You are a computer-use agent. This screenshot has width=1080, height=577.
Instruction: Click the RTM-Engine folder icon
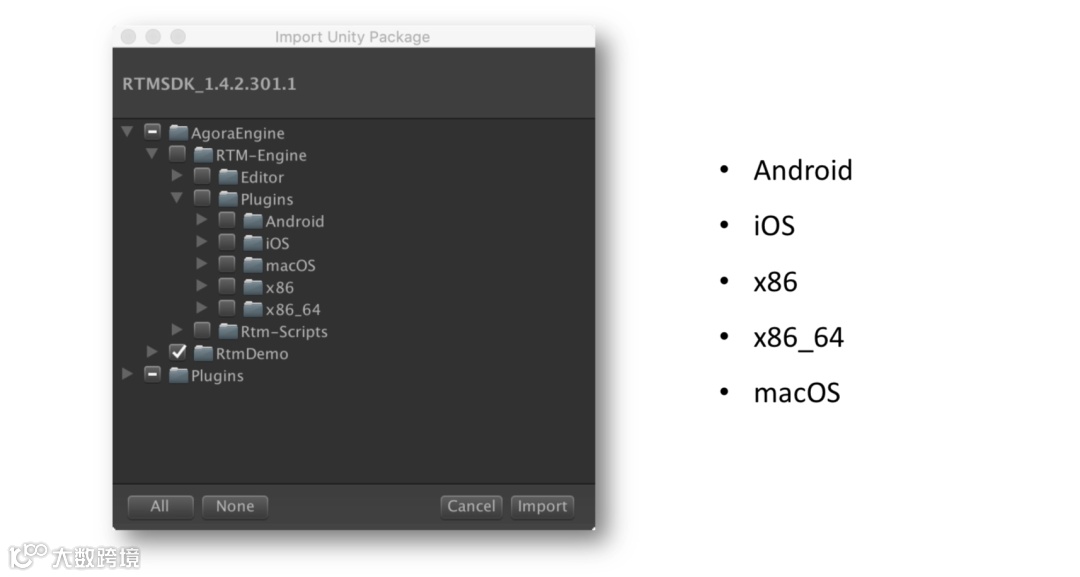tap(203, 155)
